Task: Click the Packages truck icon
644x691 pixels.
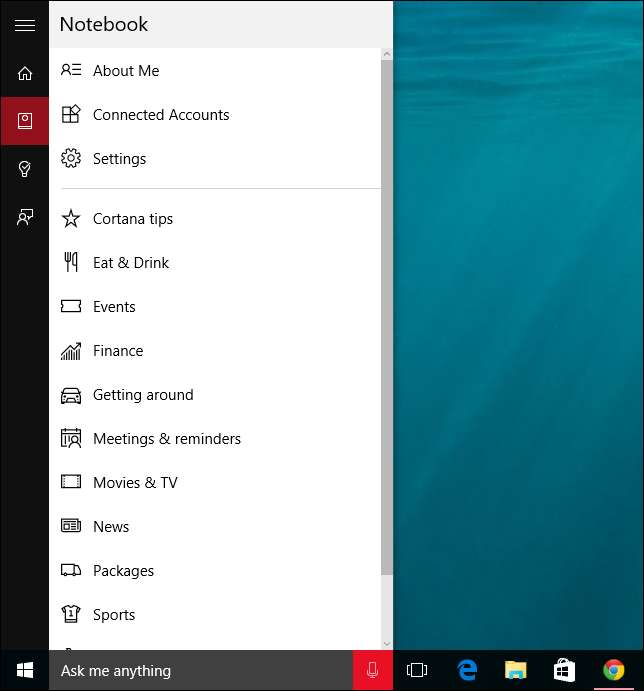Action: [x=71, y=570]
